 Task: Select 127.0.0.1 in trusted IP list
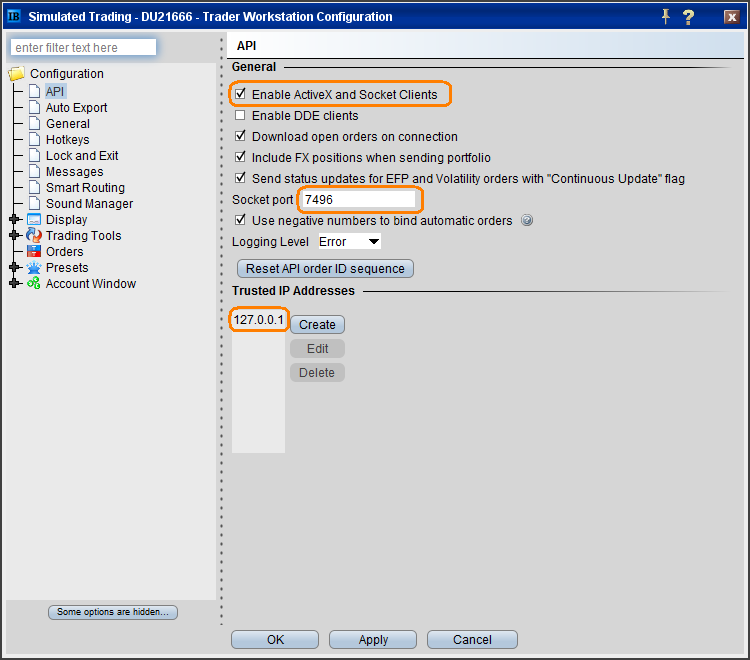(x=259, y=319)
